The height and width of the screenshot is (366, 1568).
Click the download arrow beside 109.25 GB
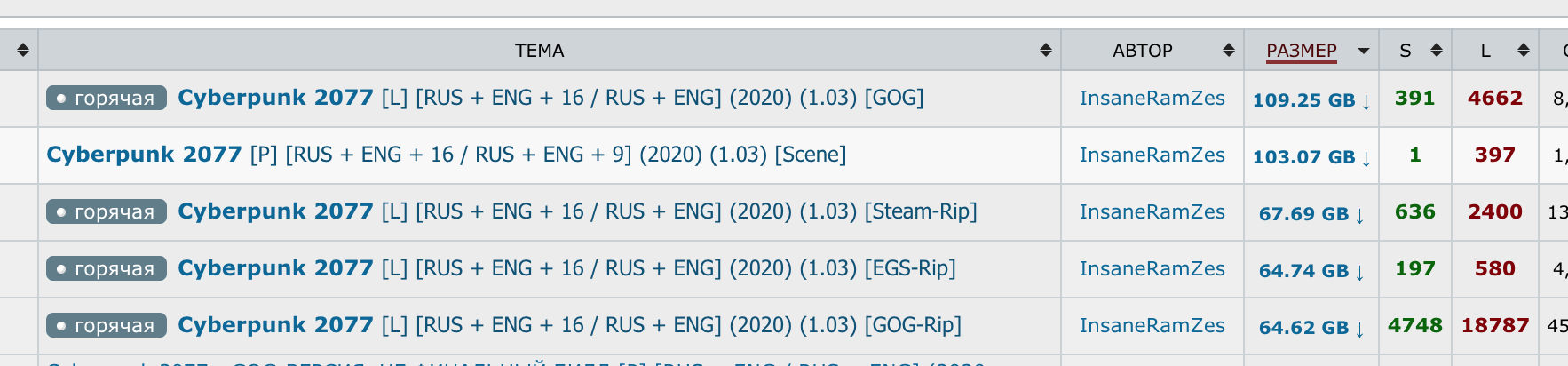(x=1366, y=101)
